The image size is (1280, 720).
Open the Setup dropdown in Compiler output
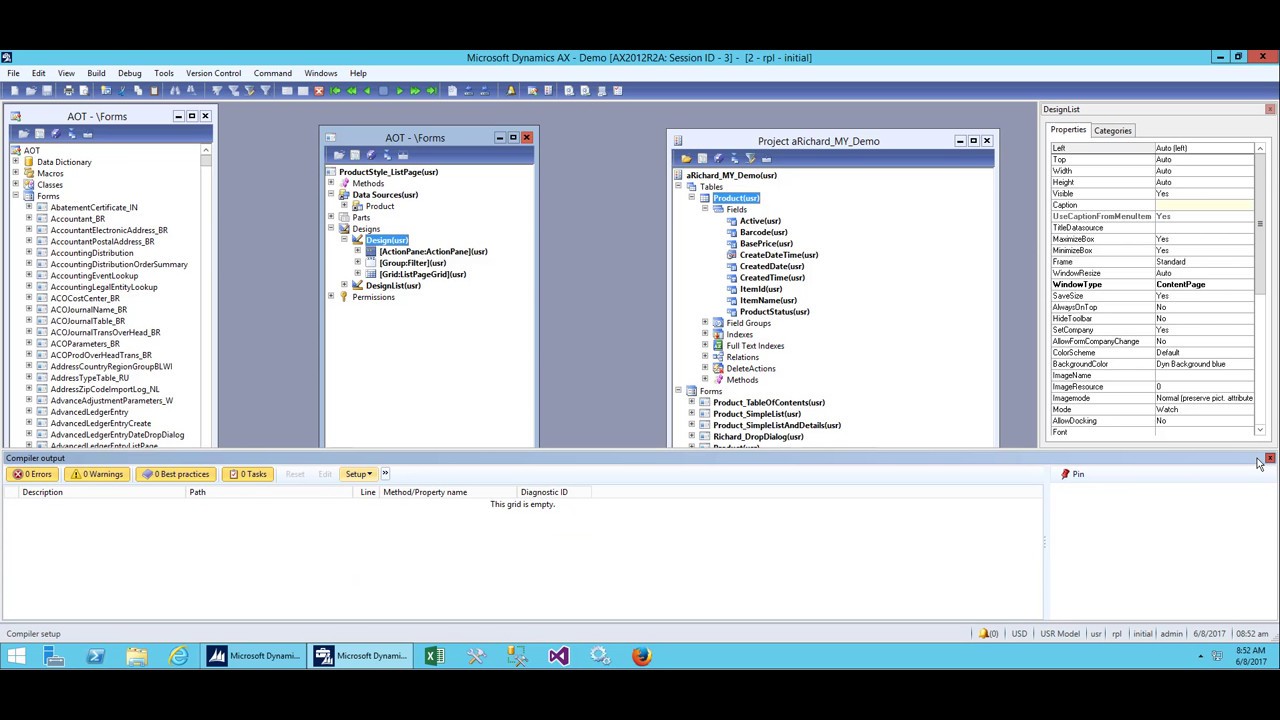pos(358,474)
